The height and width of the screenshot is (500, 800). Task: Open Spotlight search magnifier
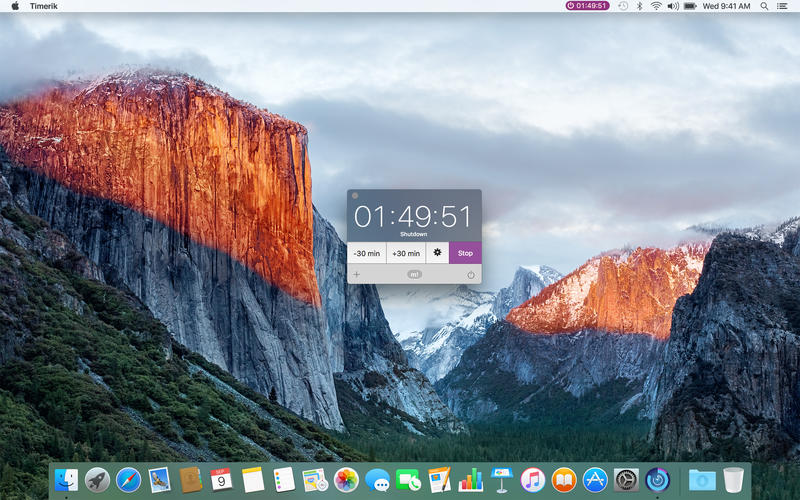tap(764, 6)
